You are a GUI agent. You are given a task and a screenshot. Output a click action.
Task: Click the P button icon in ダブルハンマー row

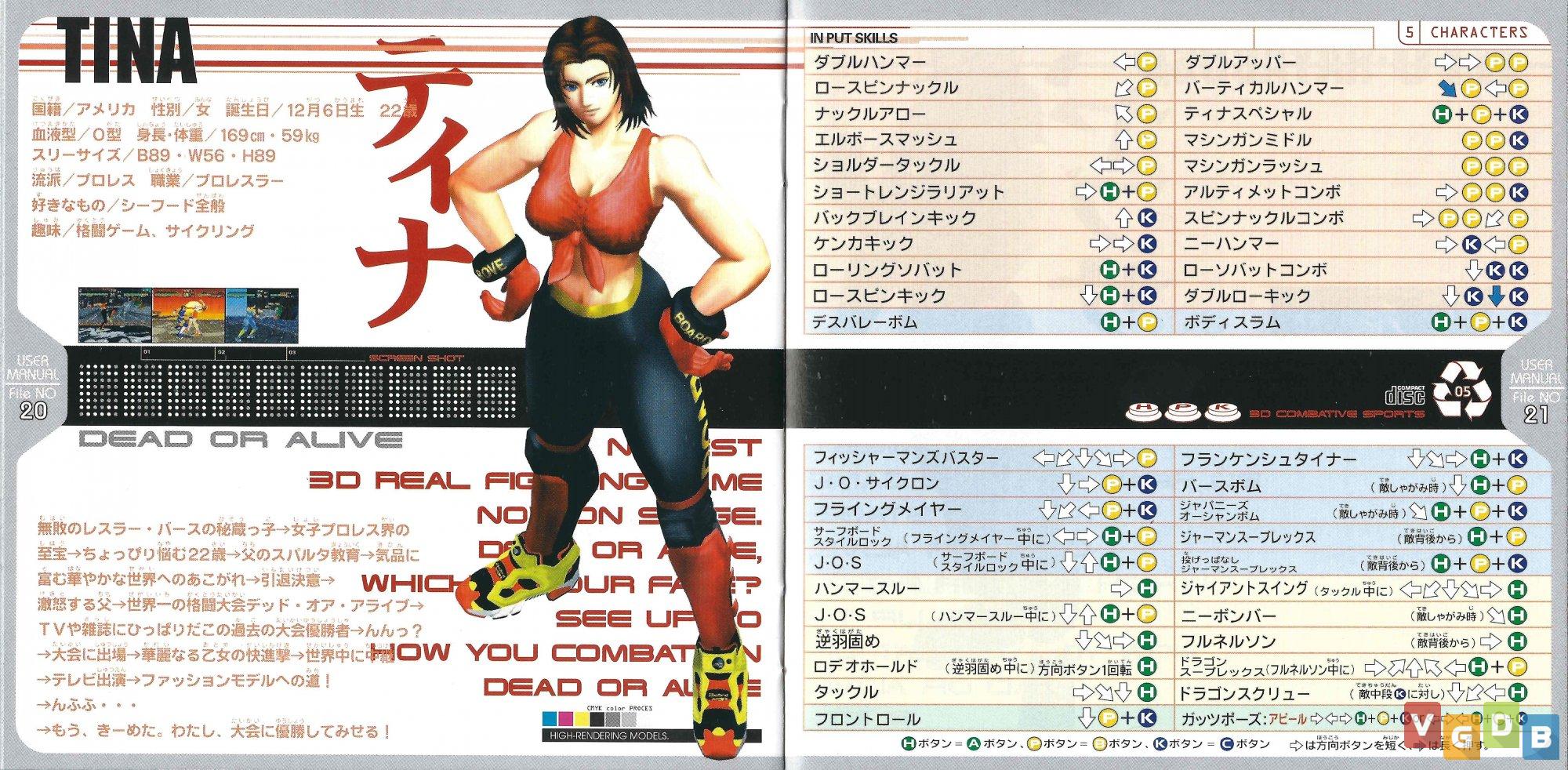point(1147,62)
